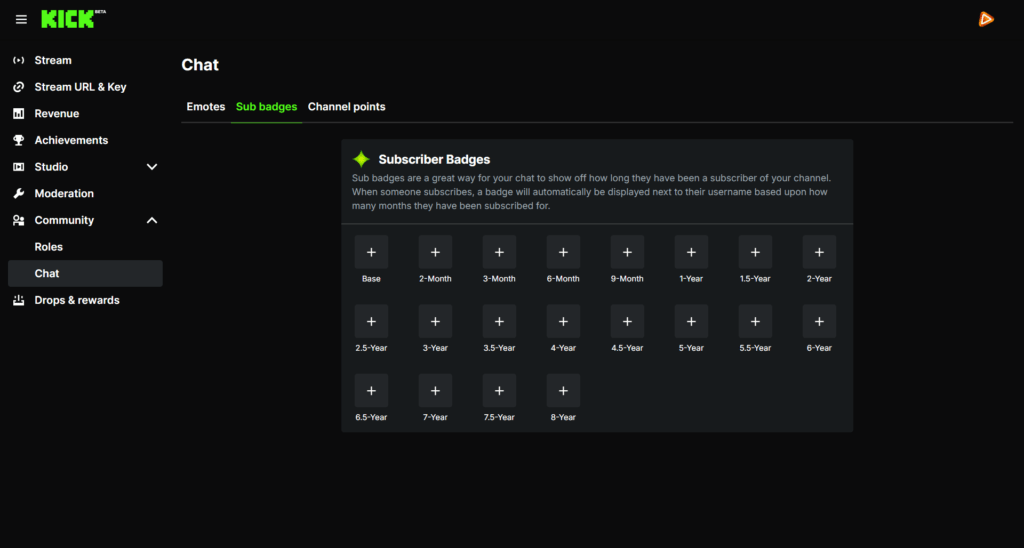Switch to the Channel points tab

point(346,107)
